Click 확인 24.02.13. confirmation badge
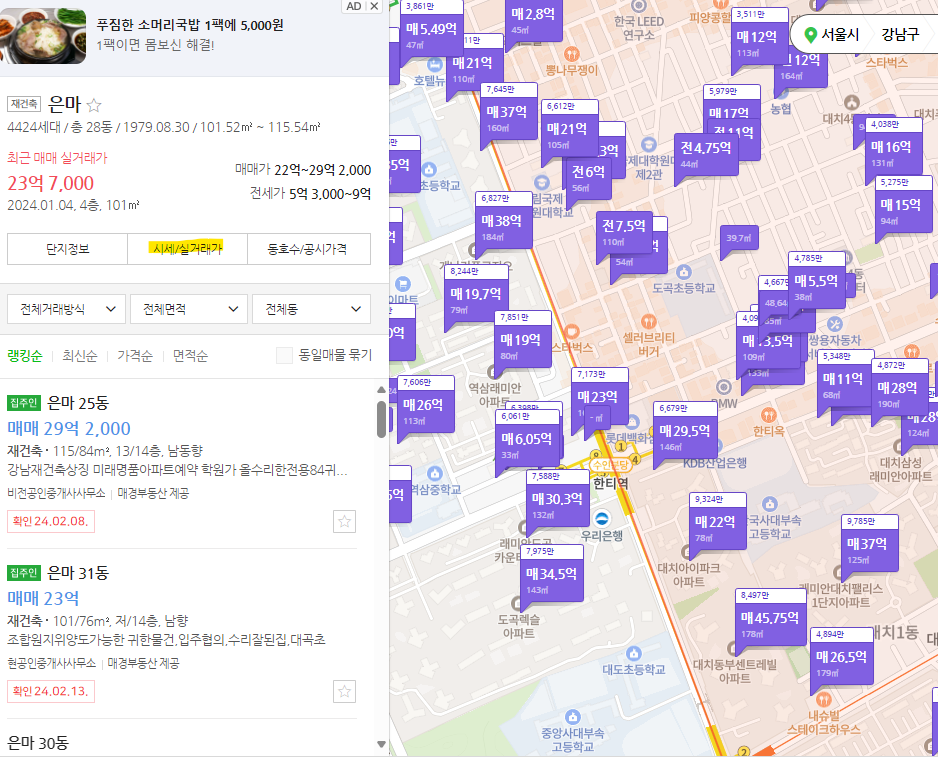This screenshot has height=757, width=938. 51,691
